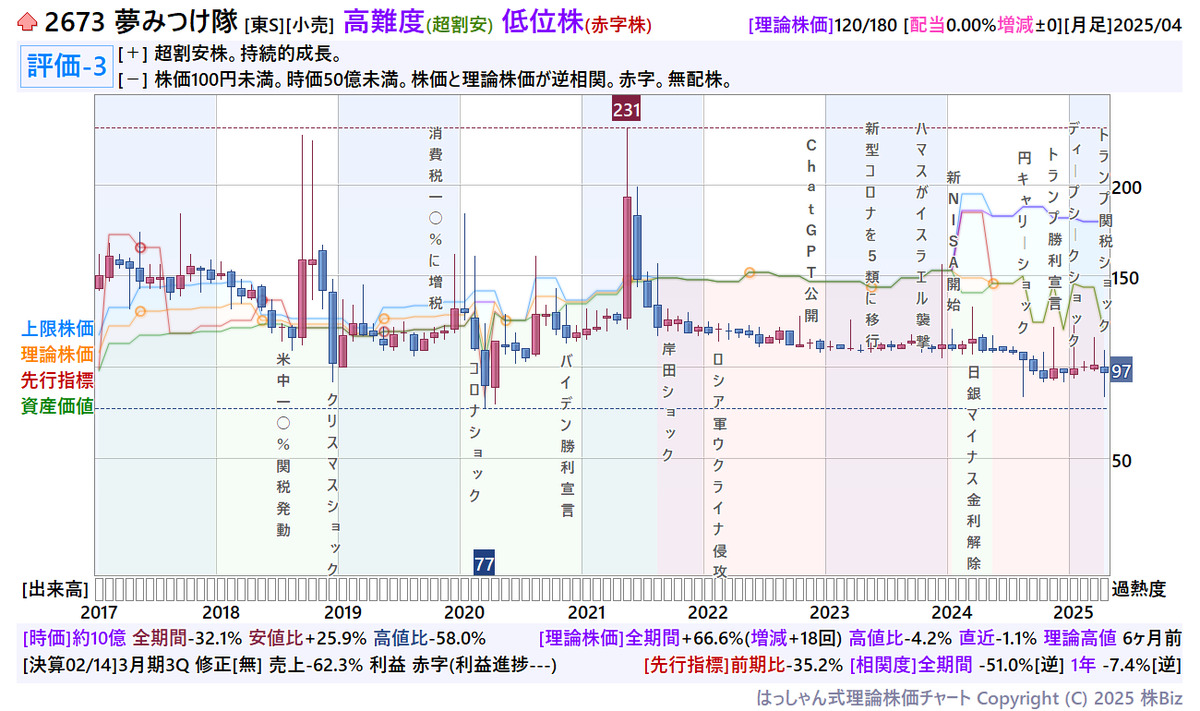Click the コロナショック event annotation

click(x=476, y=432)
